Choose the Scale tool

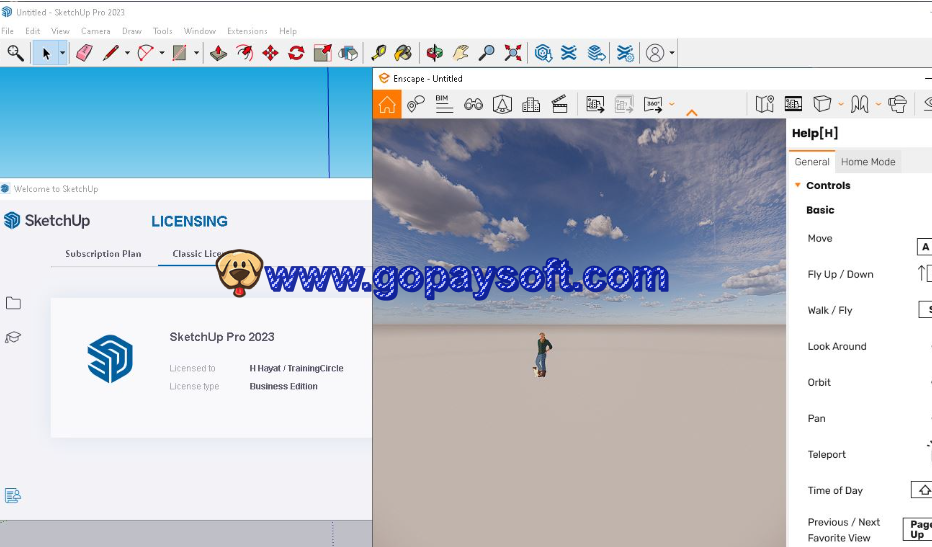(x=322, y=53)
